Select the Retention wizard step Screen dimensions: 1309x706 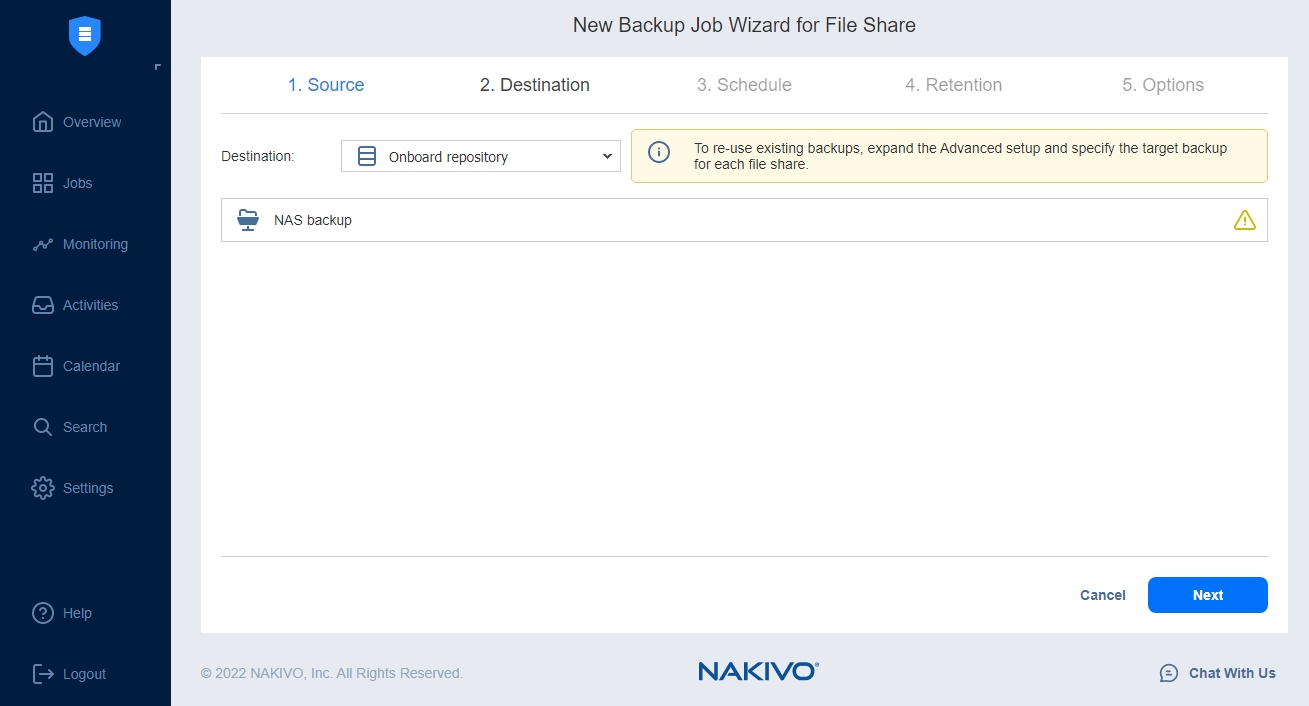coord(954,85)
